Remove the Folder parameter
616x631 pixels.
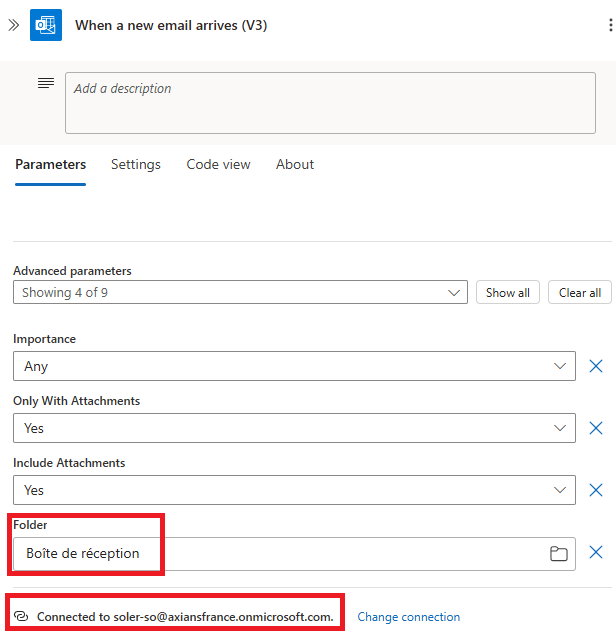click(x=596, y=553)
